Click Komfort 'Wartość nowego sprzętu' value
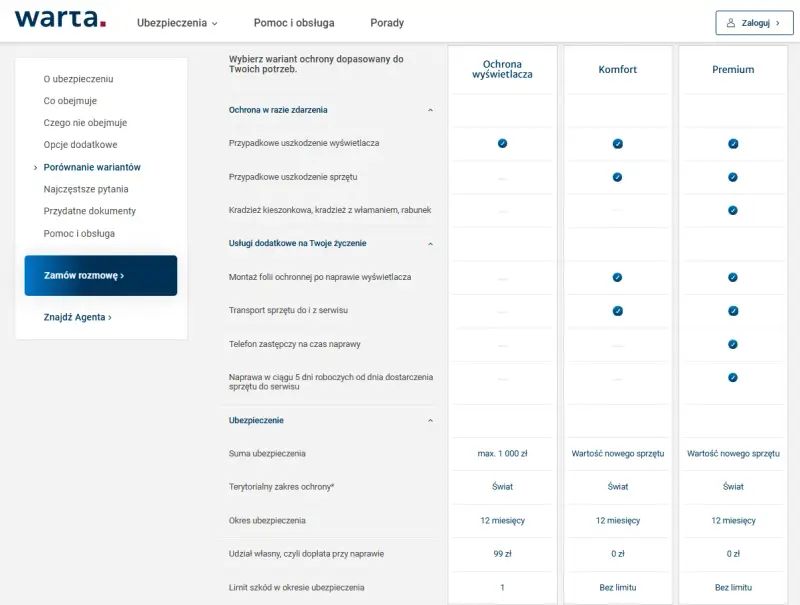This screenshot has height=605, width=800. click(x=617, y=453)
